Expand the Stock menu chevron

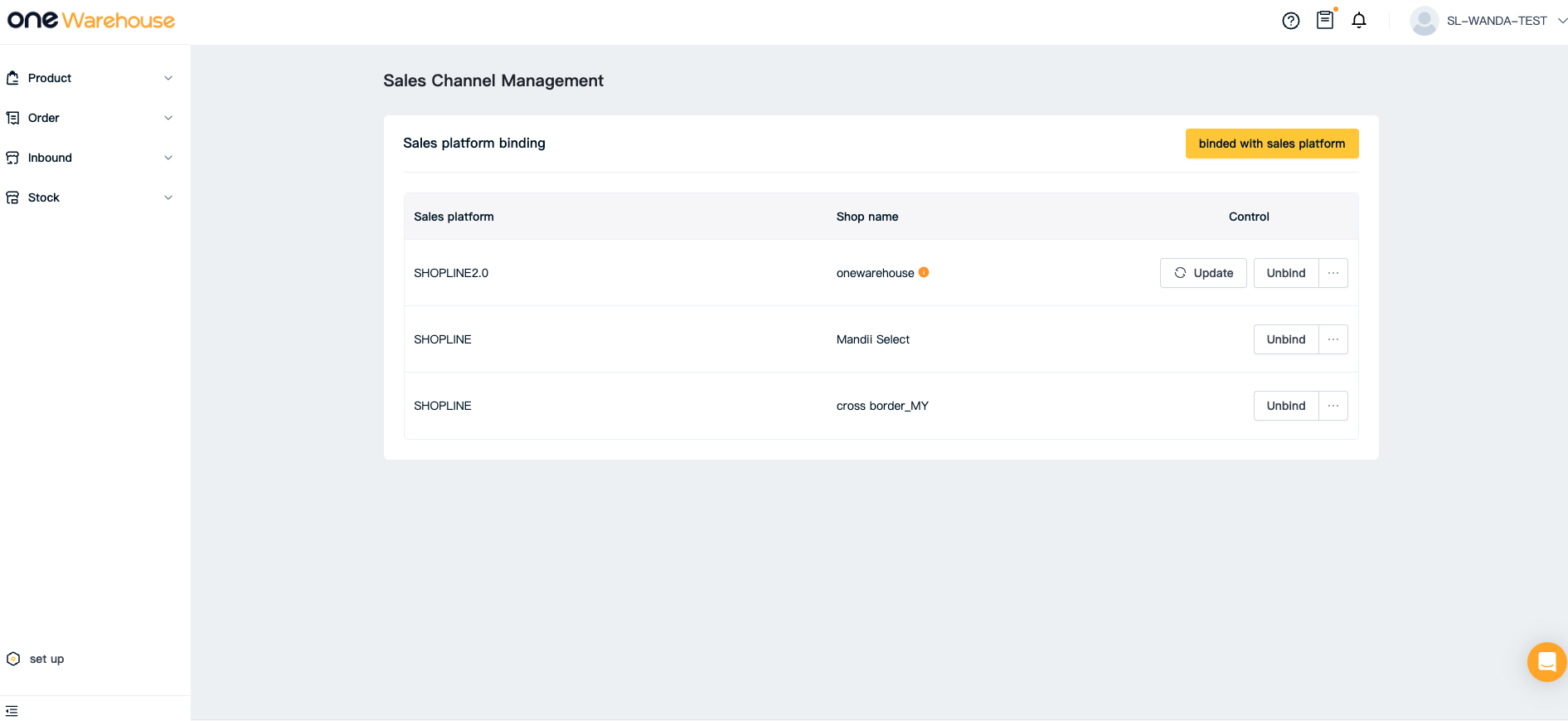168,197
